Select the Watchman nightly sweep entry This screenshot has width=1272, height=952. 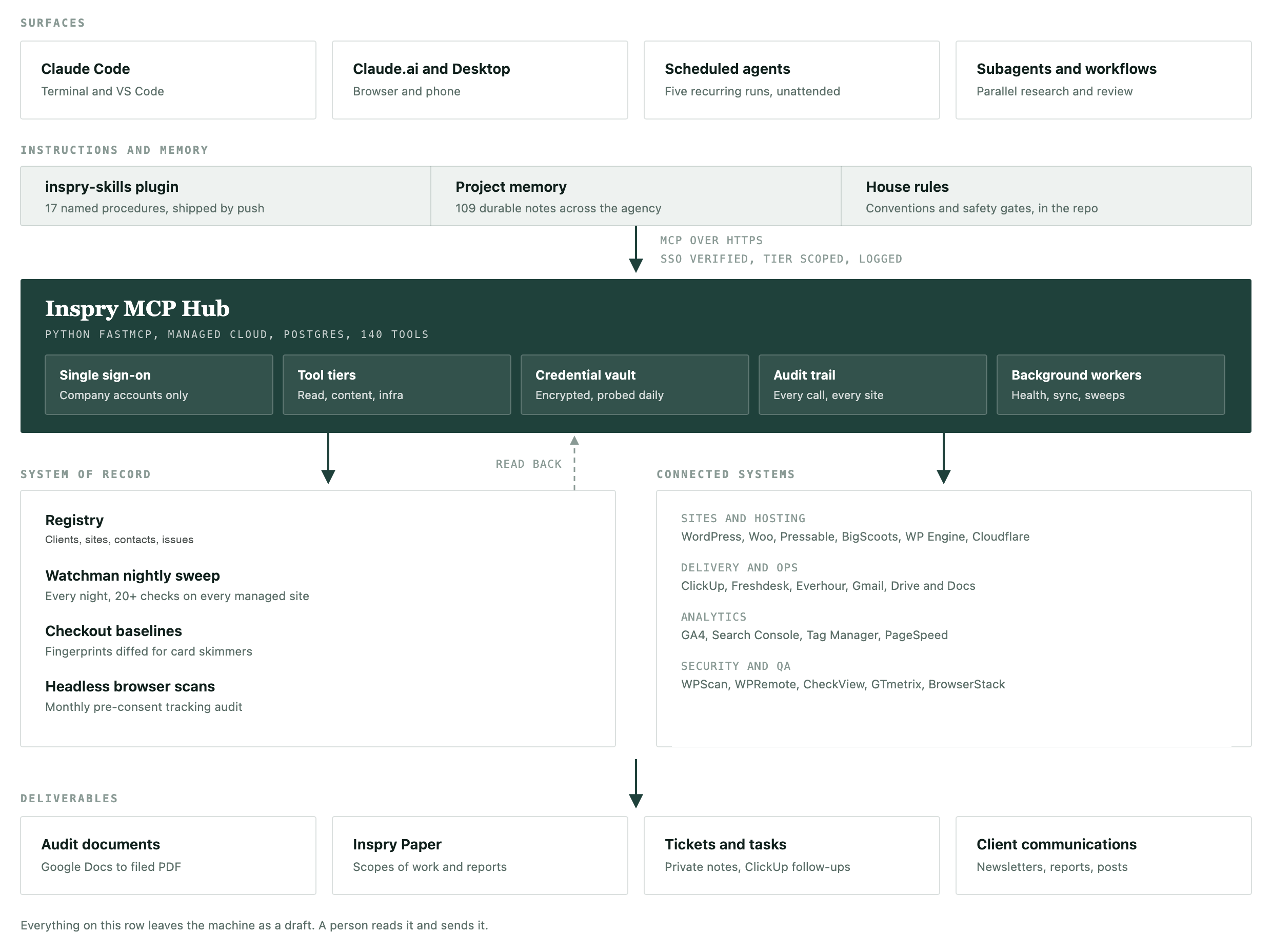tap(177, 585)
